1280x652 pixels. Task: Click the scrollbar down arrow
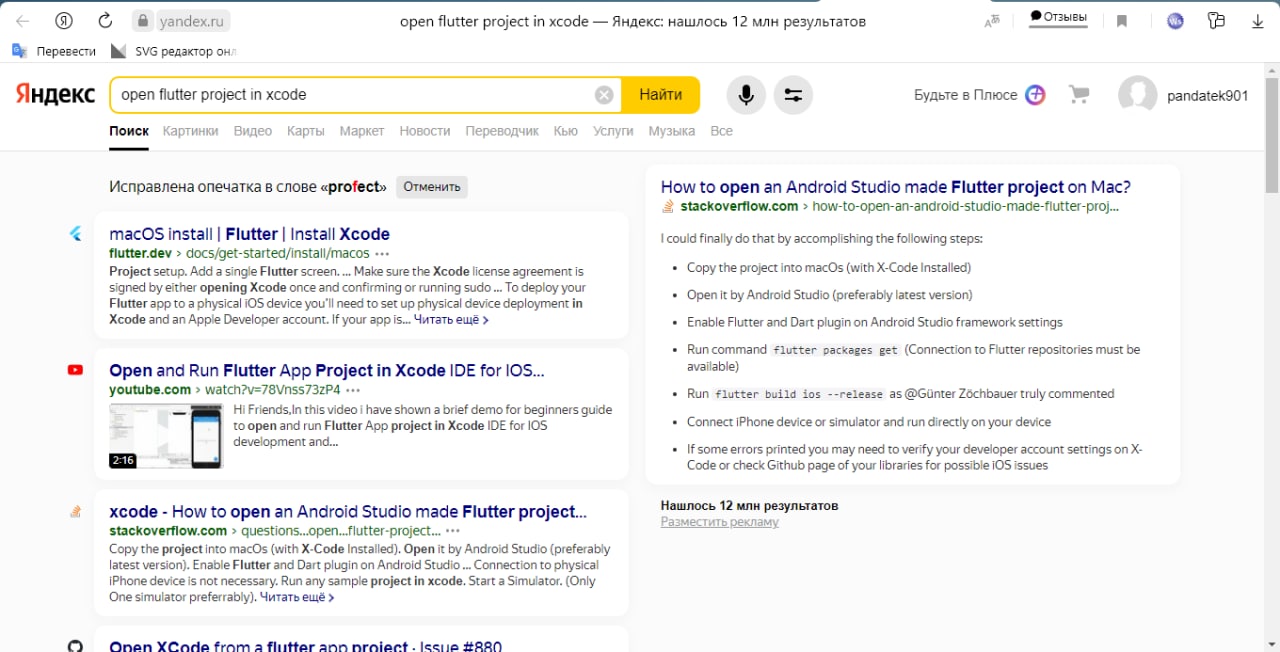[x=1272, y=644]
